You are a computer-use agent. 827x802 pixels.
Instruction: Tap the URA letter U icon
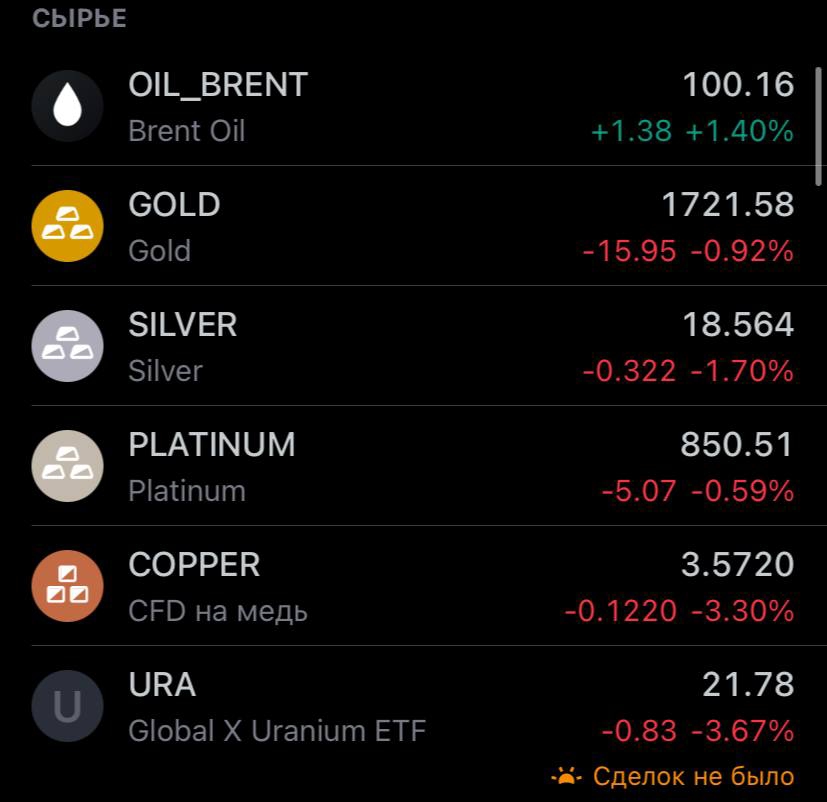[x=68, y=706]
